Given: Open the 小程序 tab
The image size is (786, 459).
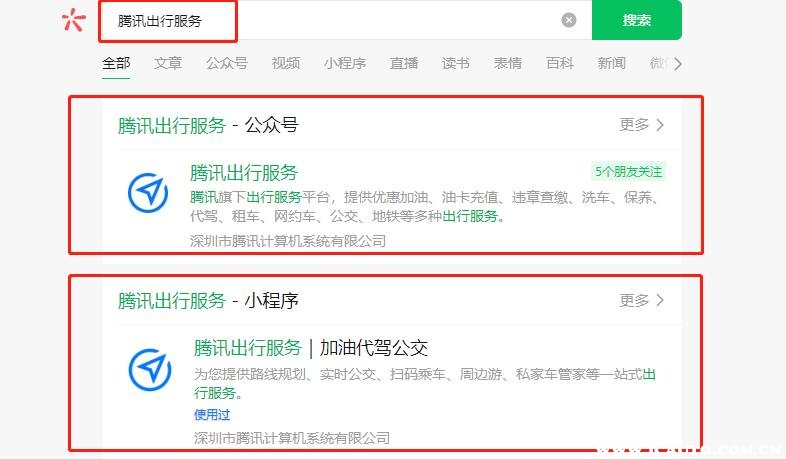Looking at the screenshot, I should [345, 63].
